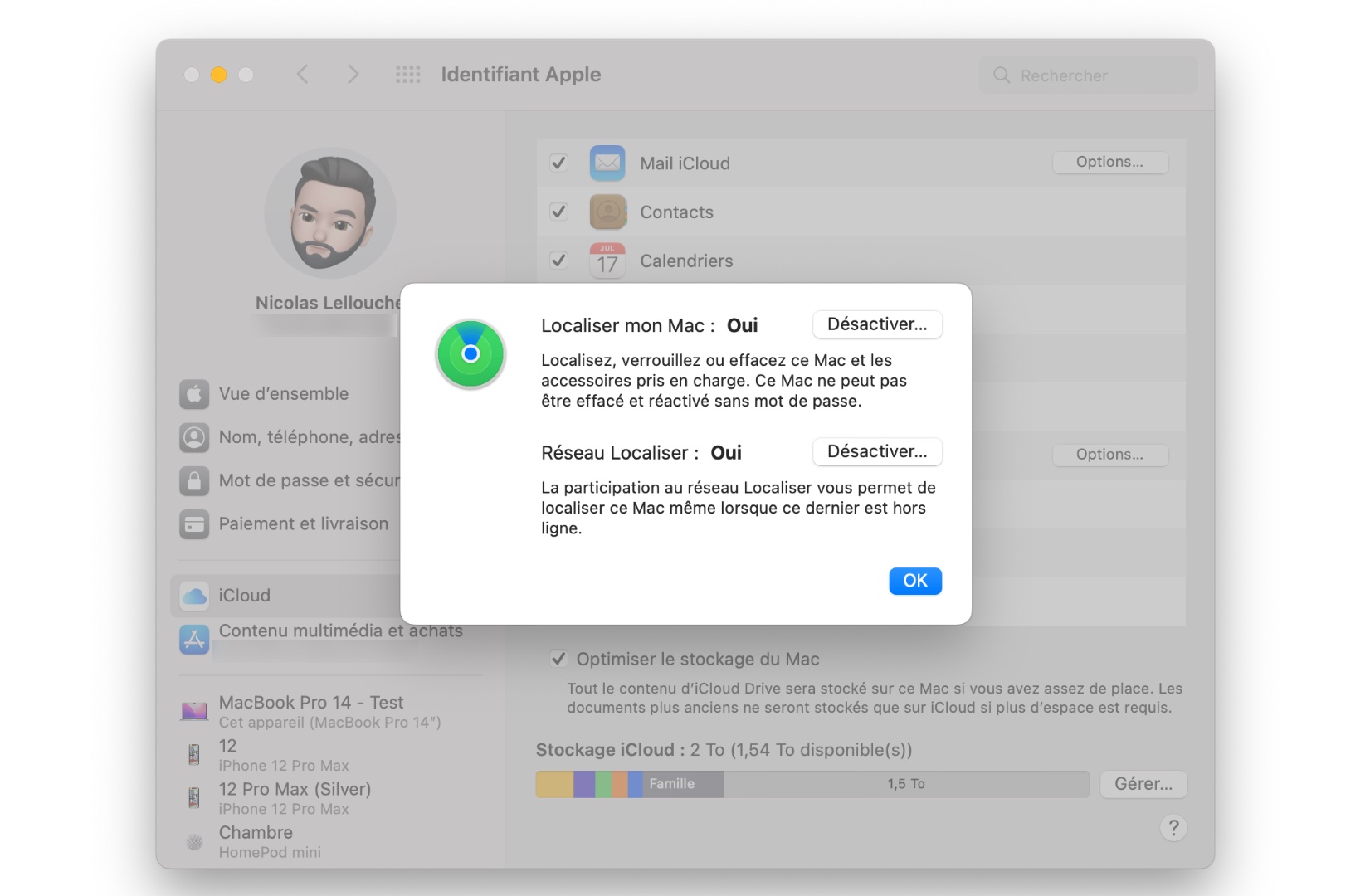The image size is (1370, 896).
Task: Click the Identifiant Apple window title
Action: tap(521, 75)
